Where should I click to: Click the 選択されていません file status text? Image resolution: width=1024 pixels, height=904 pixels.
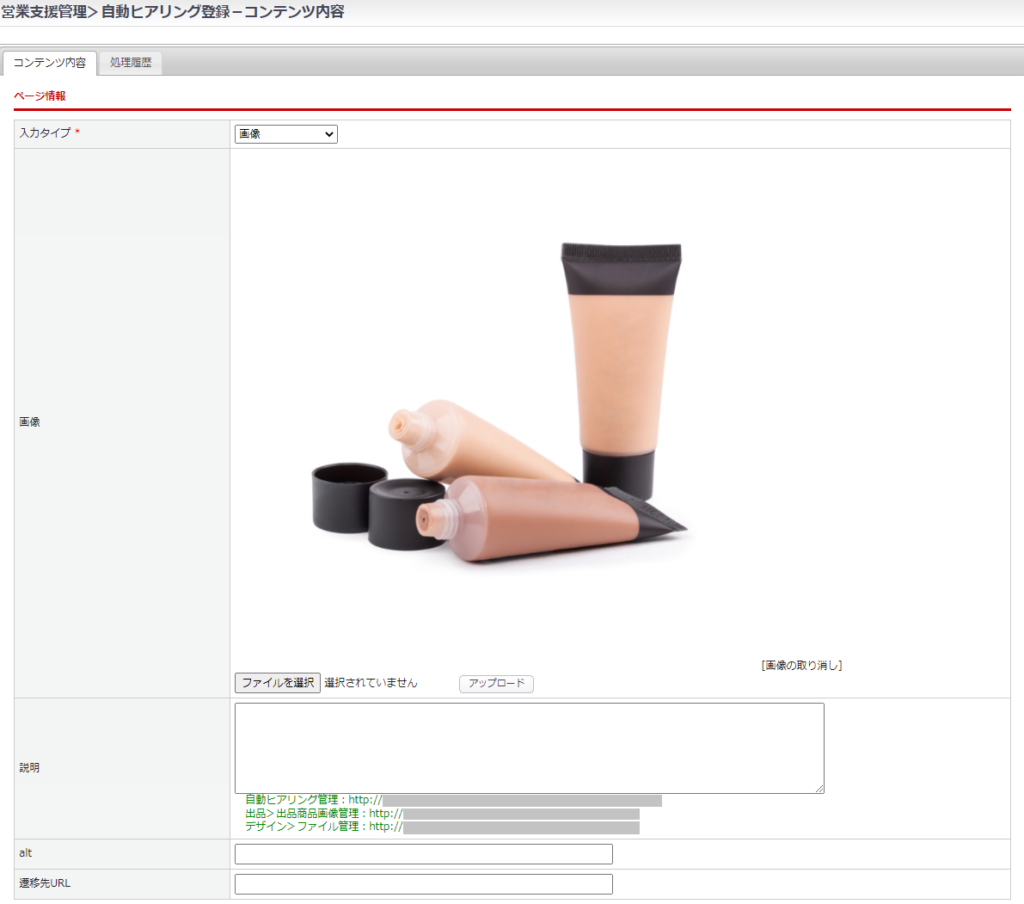pos(371,683)
